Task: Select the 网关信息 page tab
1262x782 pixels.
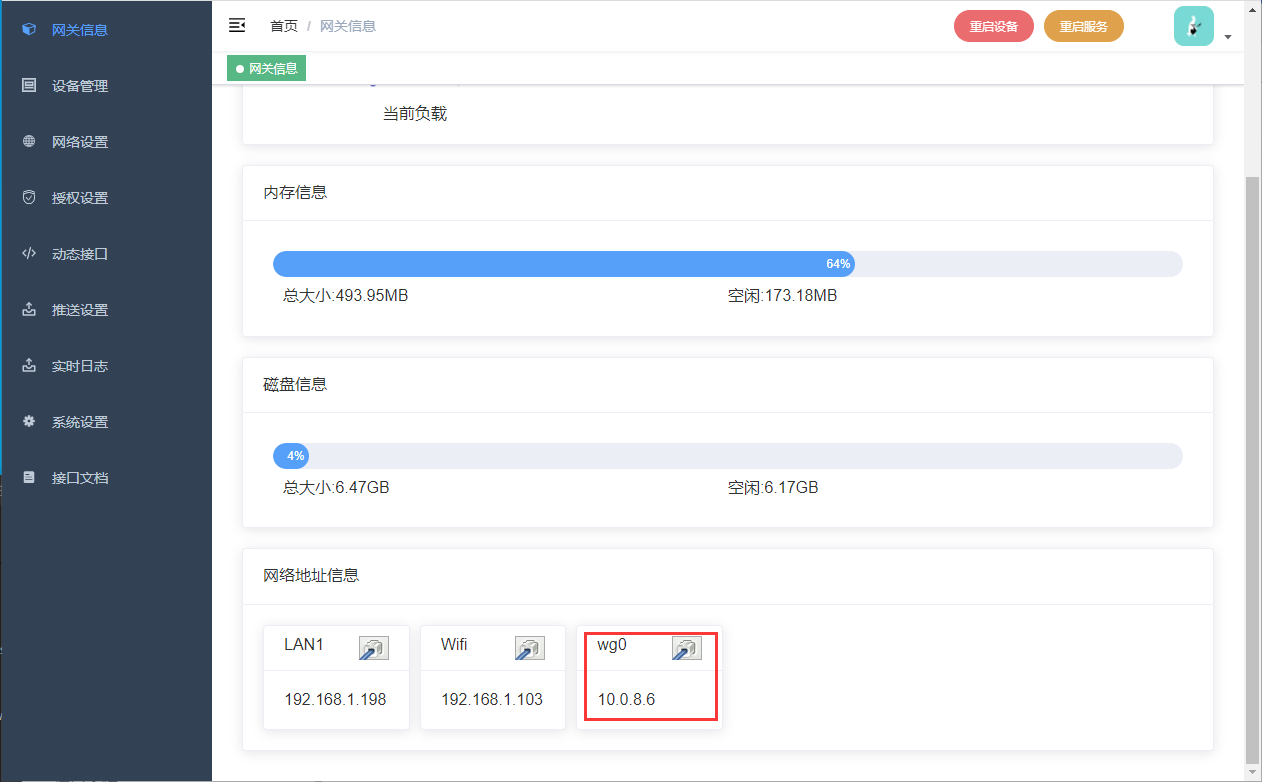Action: tap(266, 69)
